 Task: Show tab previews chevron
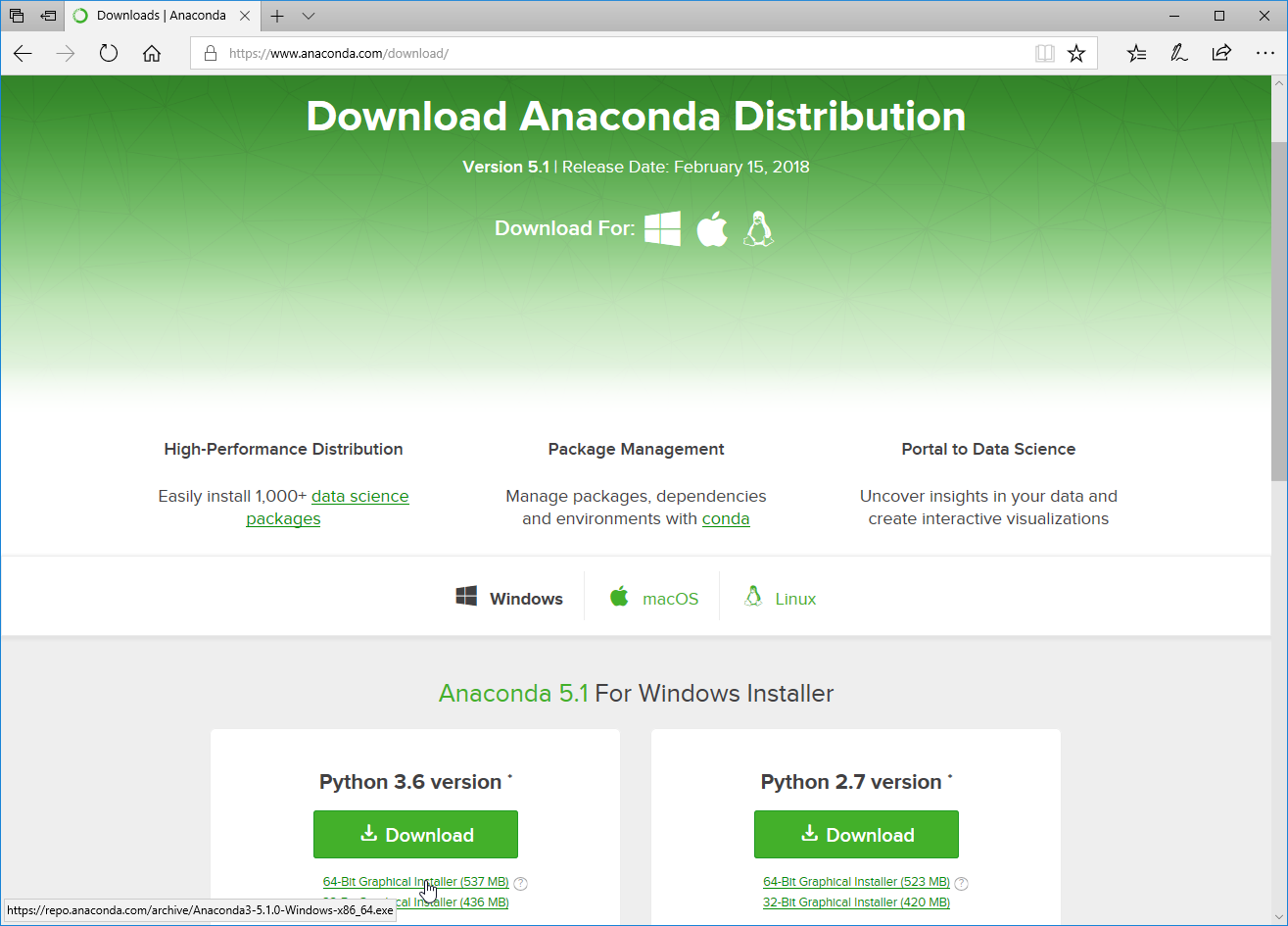(309, 16)
